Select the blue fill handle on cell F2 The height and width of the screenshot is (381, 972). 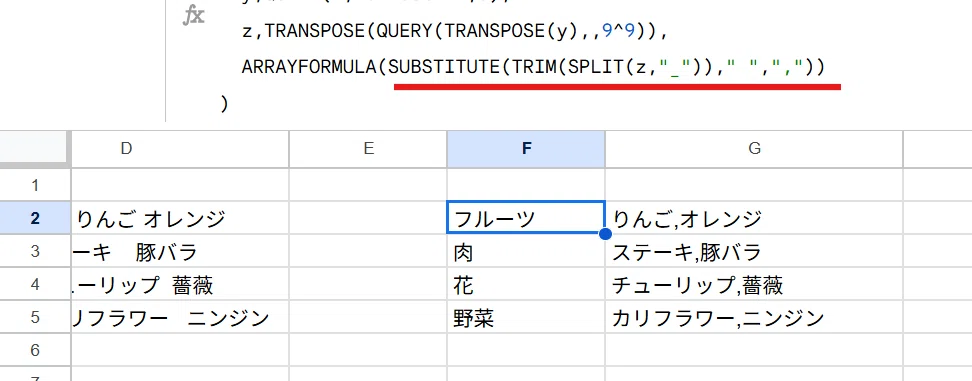pyautogui.click(x=606, y=234)
